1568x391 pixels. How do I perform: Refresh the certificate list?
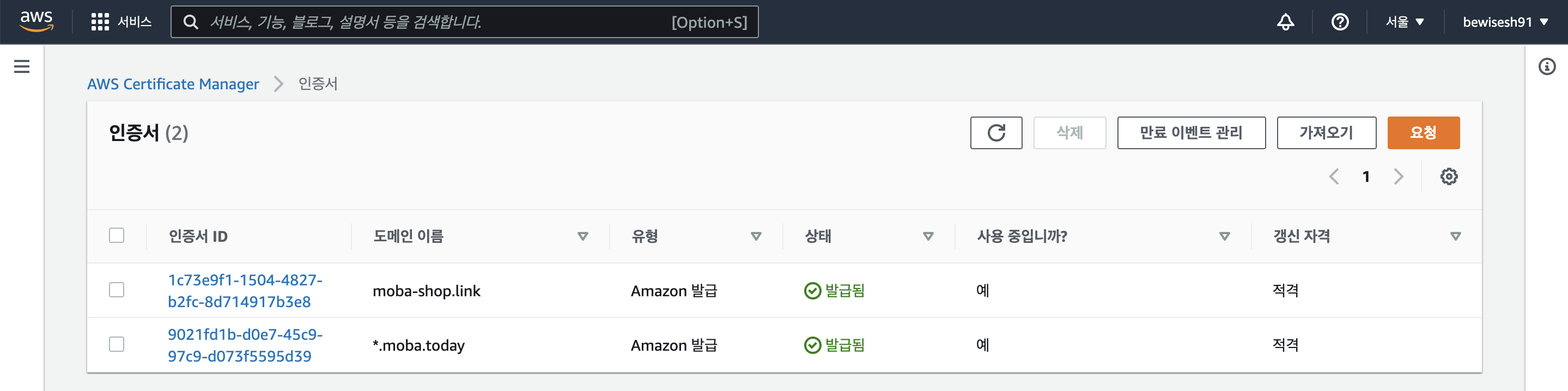(x=996, y=132)
